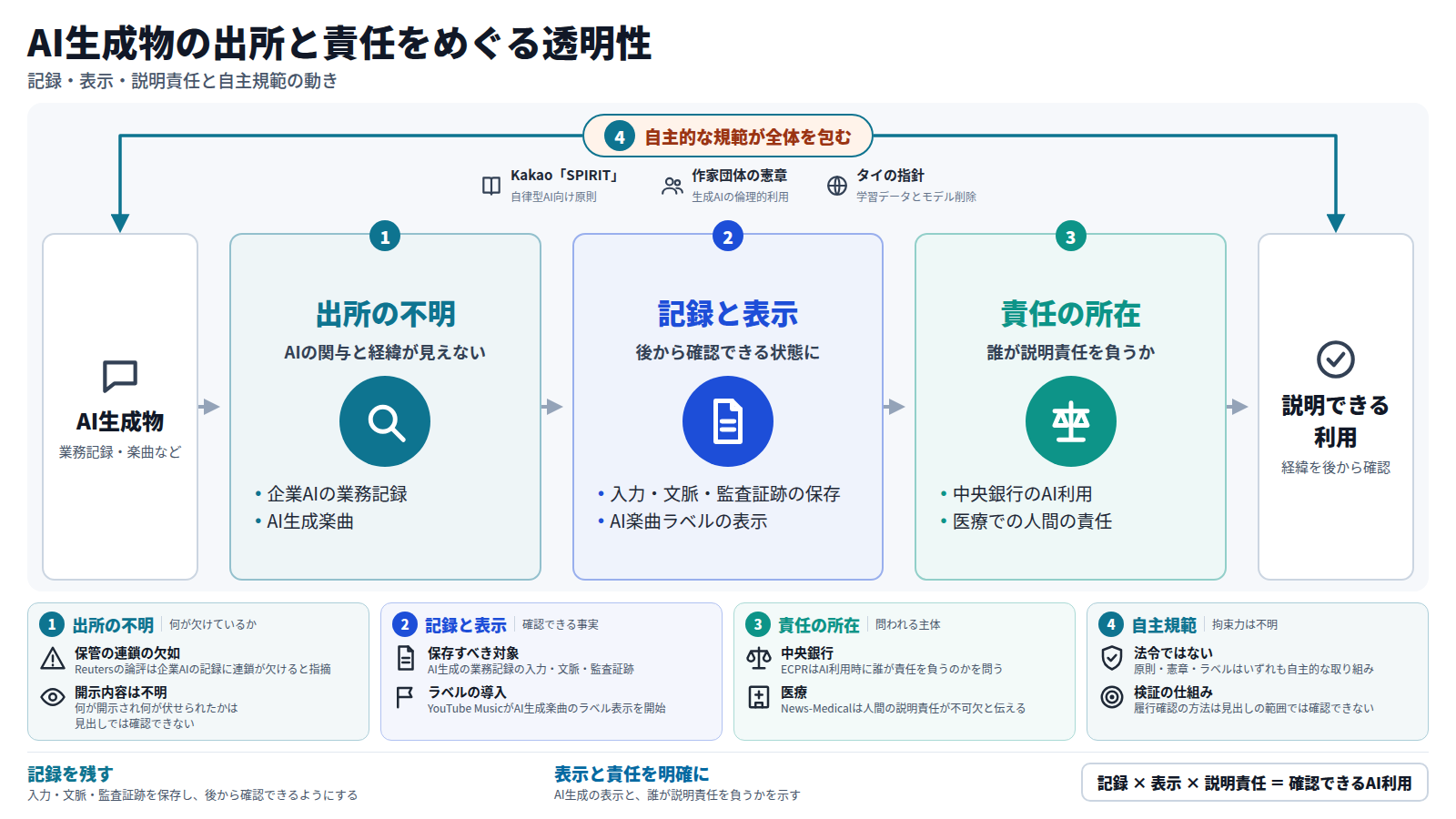Click the magnifying glass circle icon
This screenshot has height=819, width=1456.
coord(385,421)
